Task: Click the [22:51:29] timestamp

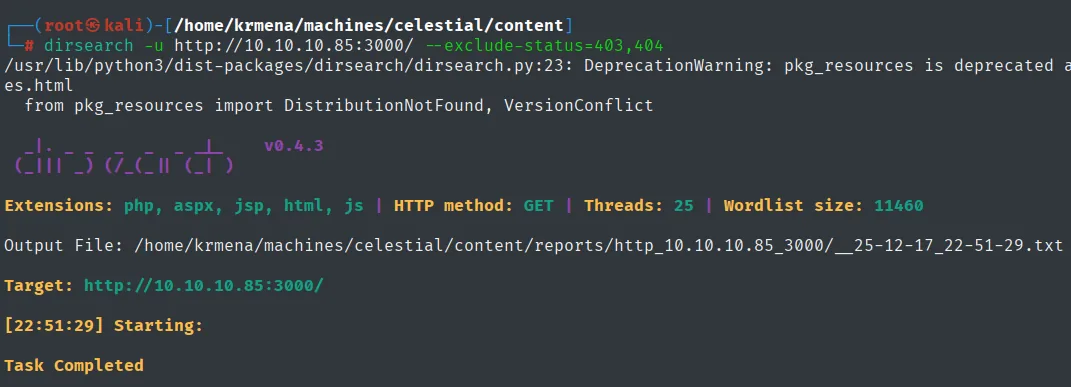Action: pos(54,326)
